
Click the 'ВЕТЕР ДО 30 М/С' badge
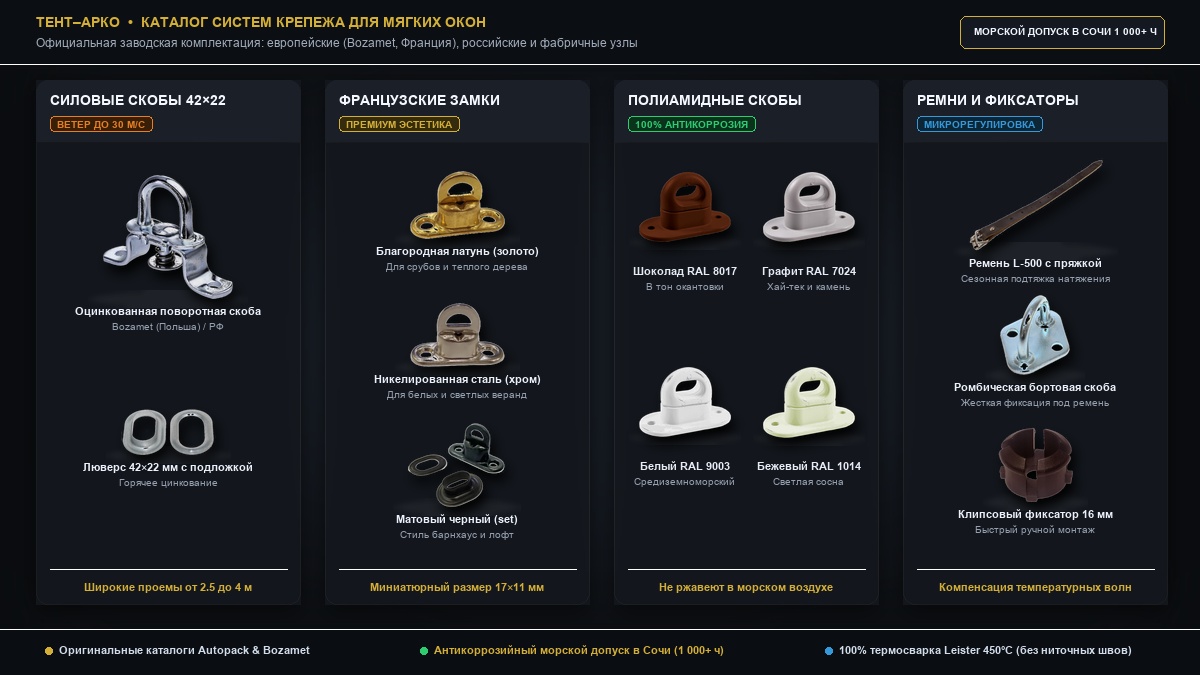[x=101, y=124]
